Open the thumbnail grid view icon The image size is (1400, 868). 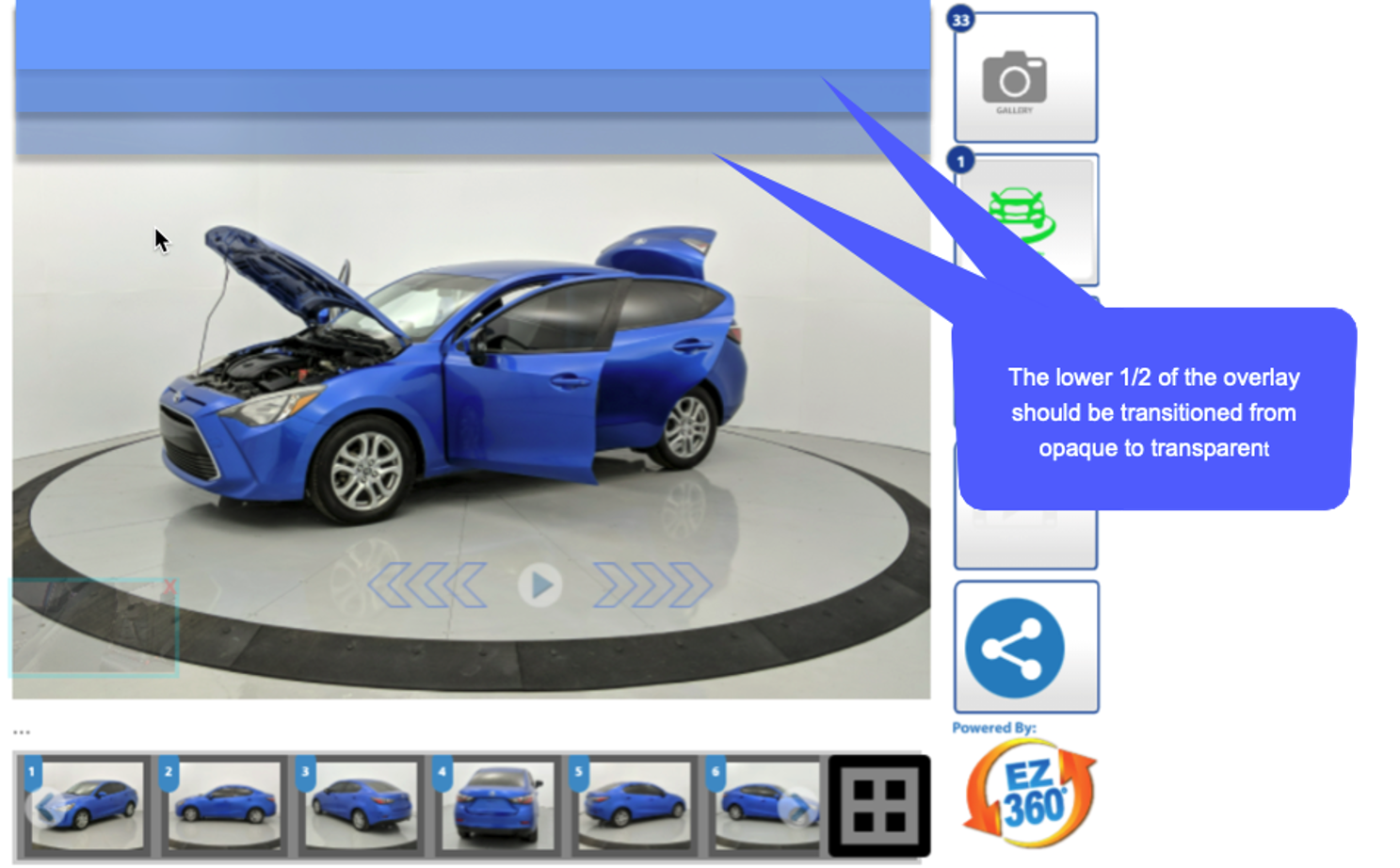click(878, 805)
